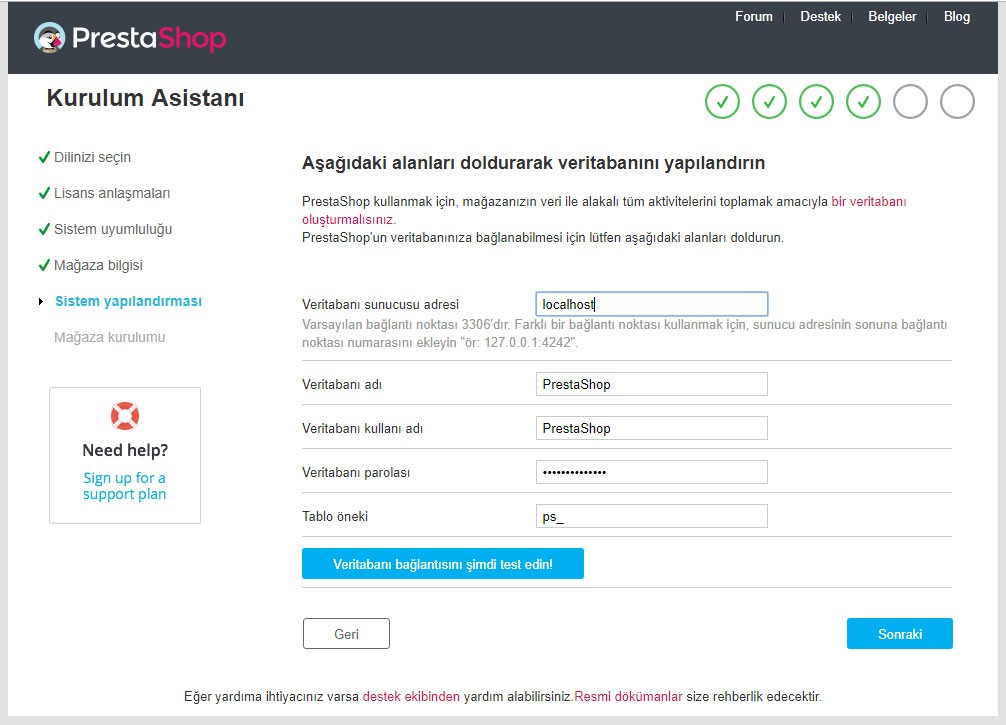
Task: Go to Dilinizi seçin step
Action: coord(92,157)
